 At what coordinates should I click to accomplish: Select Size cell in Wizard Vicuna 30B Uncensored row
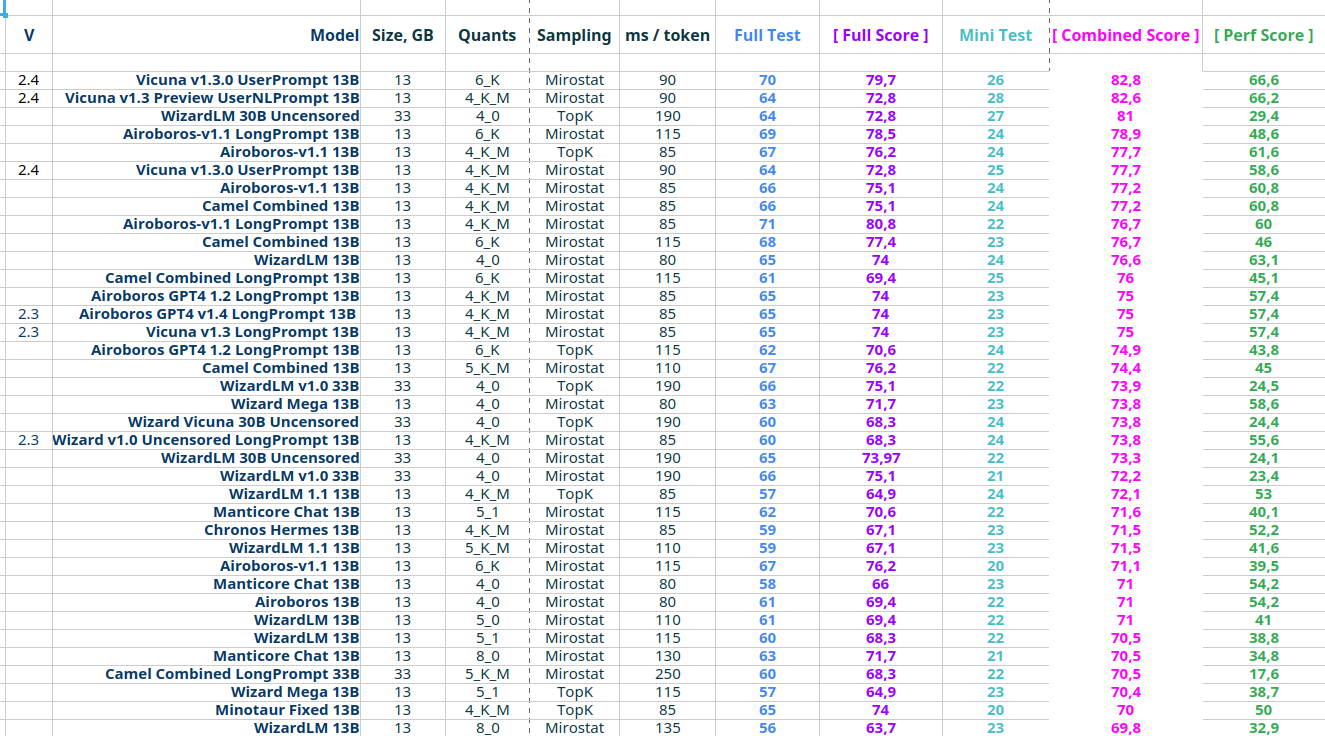coord(403,422)
